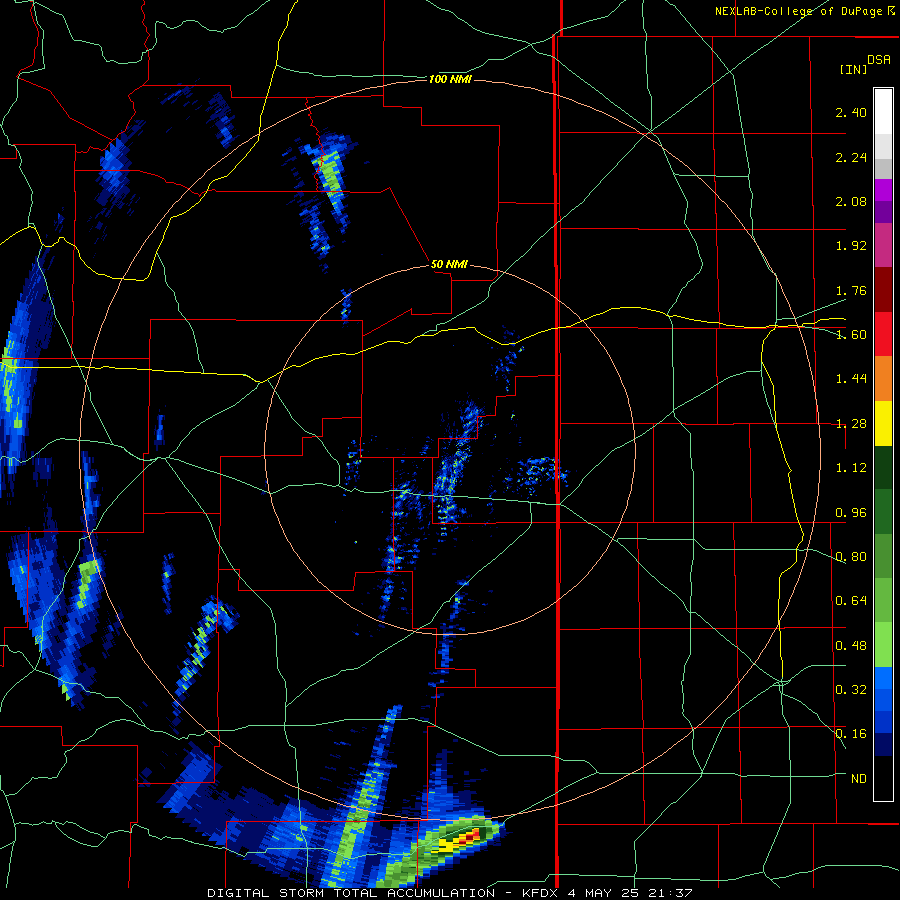Click the 4 MAY 25 date text
900x900 pixels.
pyautogui.click(x=603, y=893)
